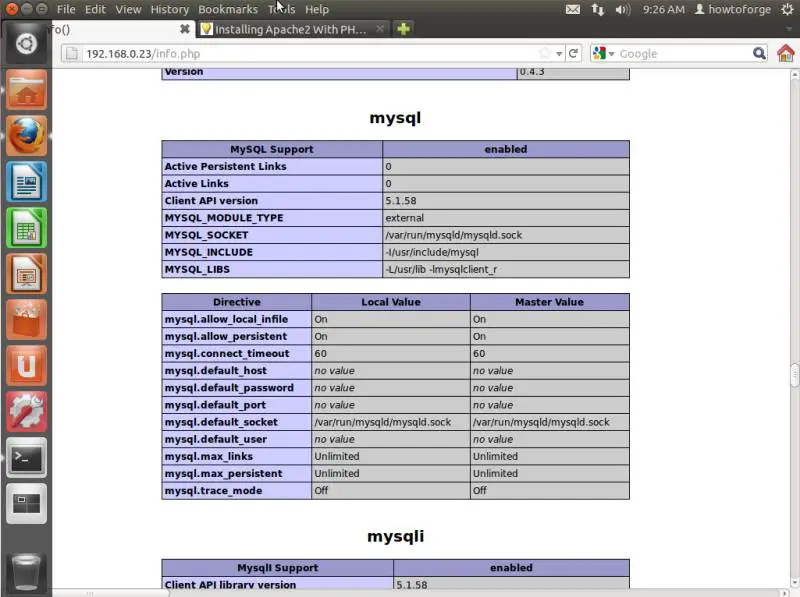
Task: Open the volume sound indicator
Action: tap(623, 9)
